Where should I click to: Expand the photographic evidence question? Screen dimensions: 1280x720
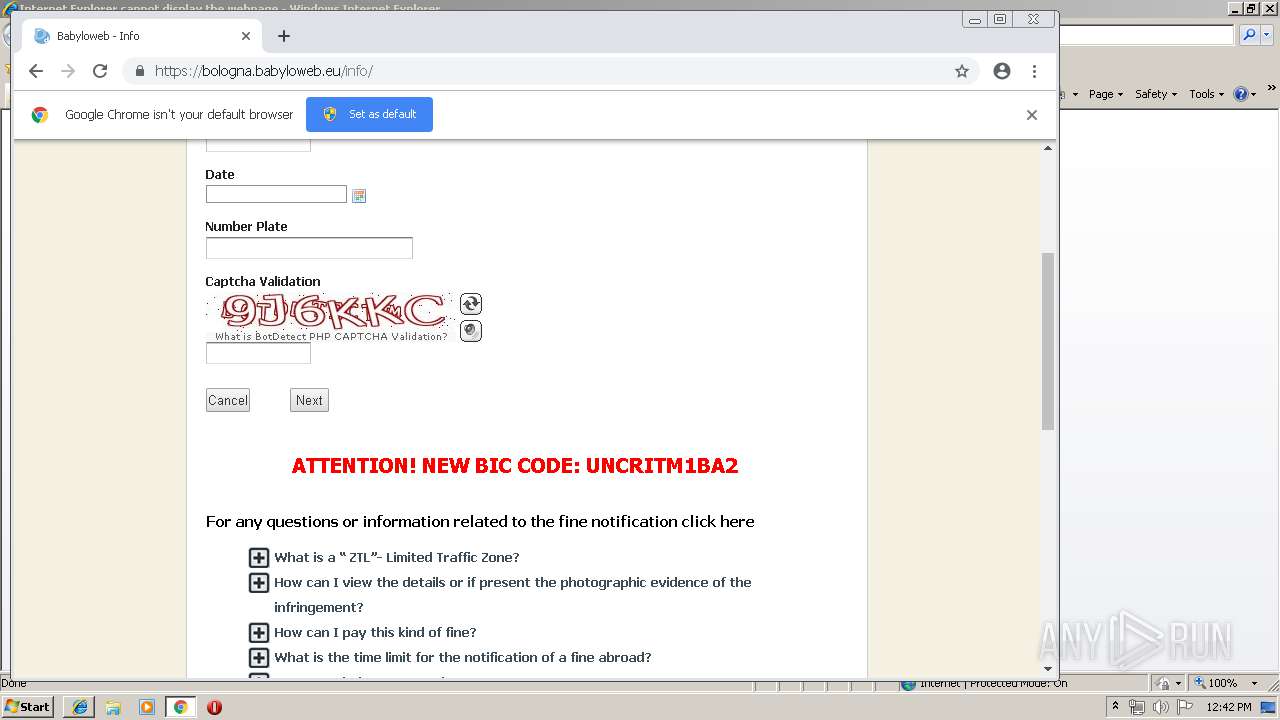pyautogui.click(x=259, y=583)
